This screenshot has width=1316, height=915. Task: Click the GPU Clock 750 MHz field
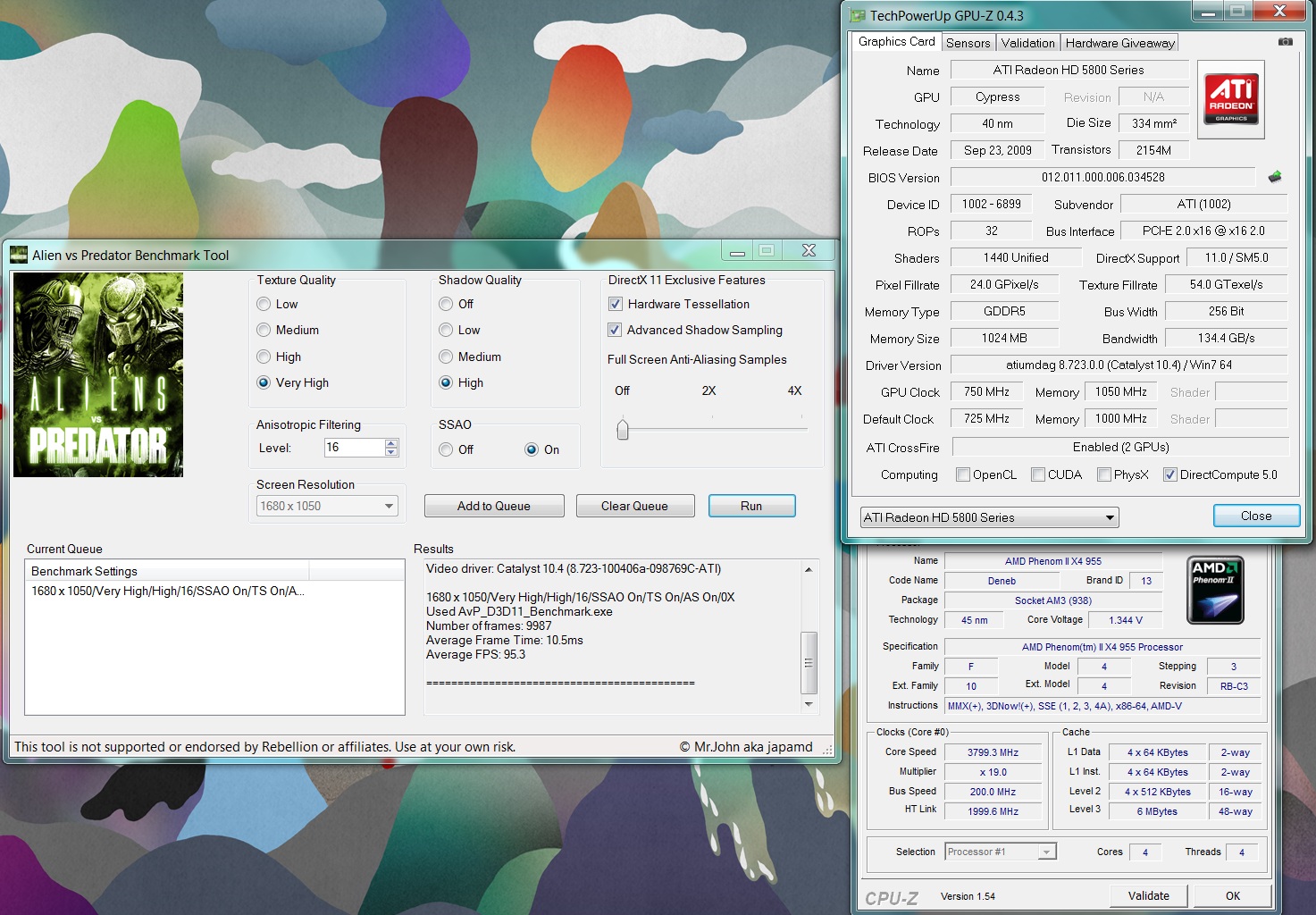pyautogui.click(x=987, y=392)
